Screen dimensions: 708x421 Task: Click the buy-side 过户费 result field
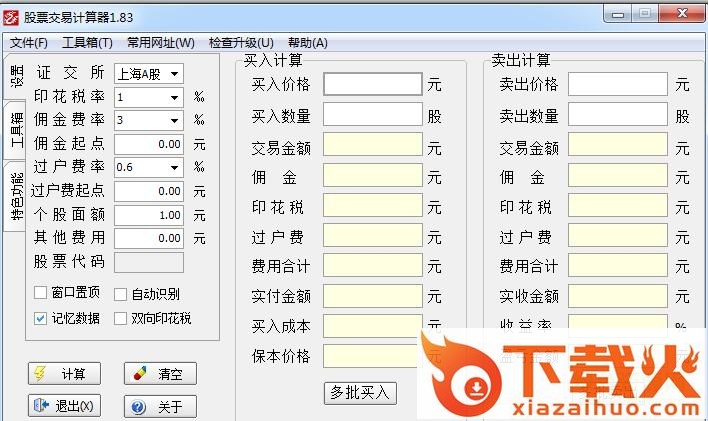[x=373, y=235]
